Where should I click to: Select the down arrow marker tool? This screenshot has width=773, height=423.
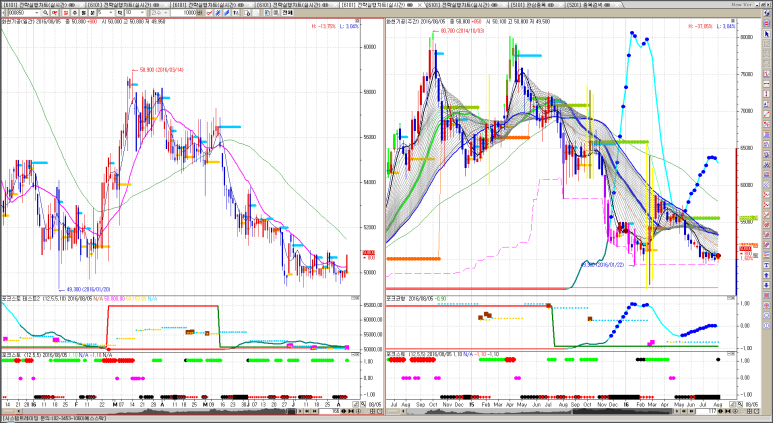(767, 284)
